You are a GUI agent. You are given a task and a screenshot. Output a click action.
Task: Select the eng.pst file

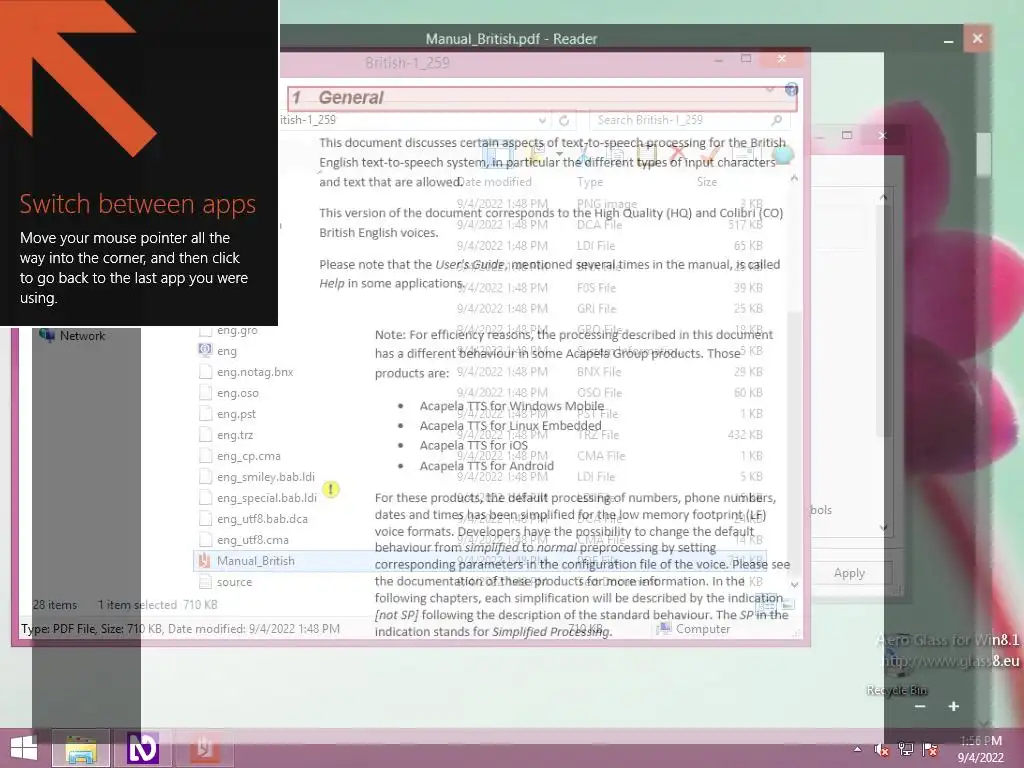tap(236, 414)
